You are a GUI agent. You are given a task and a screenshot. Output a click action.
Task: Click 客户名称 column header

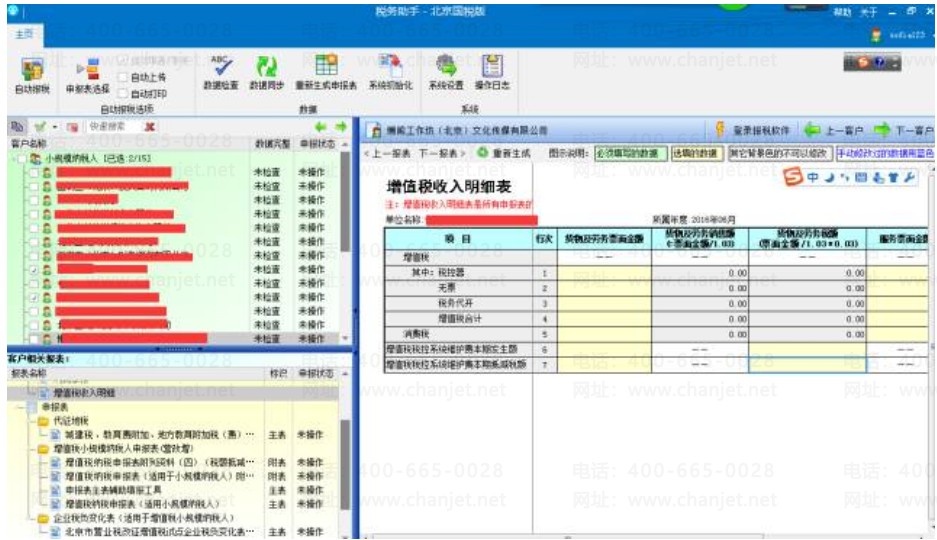point(28,144)
